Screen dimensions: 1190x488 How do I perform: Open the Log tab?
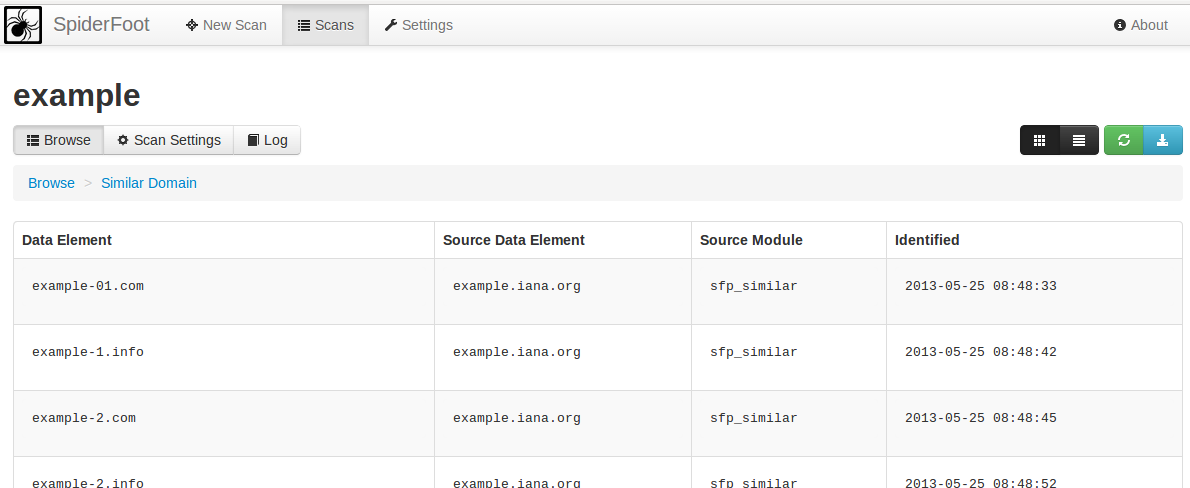267,140
